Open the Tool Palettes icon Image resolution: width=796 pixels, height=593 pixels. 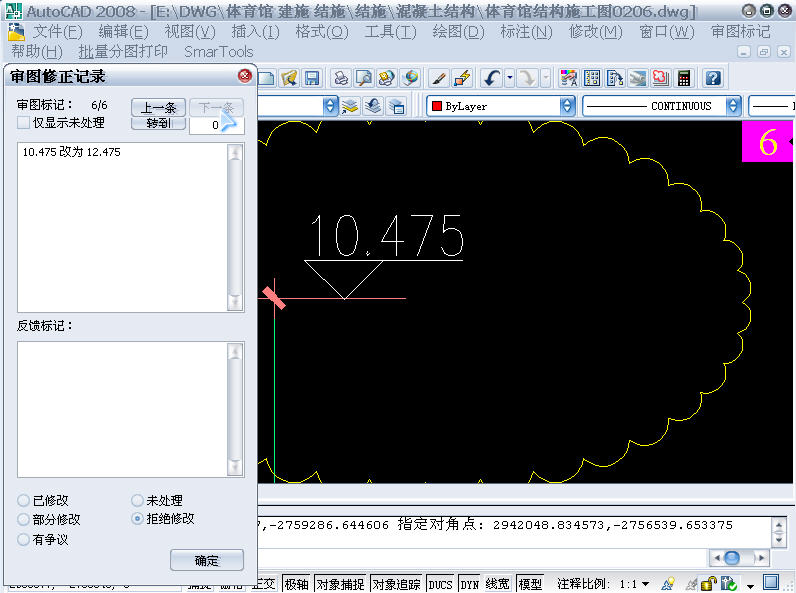coord(615,78)
